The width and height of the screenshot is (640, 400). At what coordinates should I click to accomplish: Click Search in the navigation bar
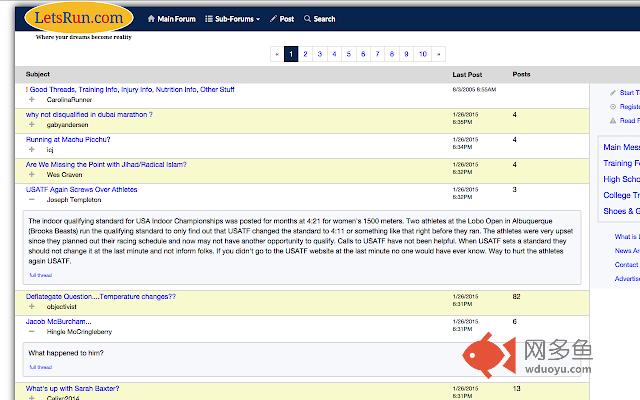(x=320, y=19)
